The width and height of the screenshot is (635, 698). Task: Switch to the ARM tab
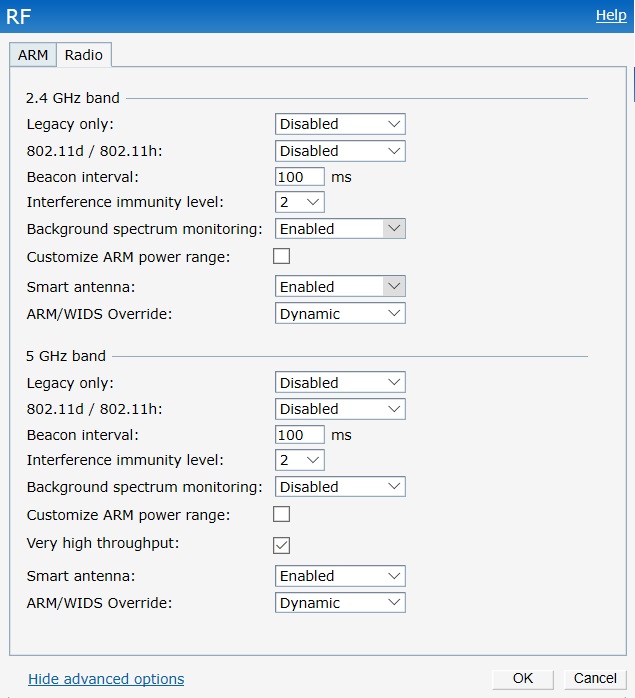click(33, 55)
